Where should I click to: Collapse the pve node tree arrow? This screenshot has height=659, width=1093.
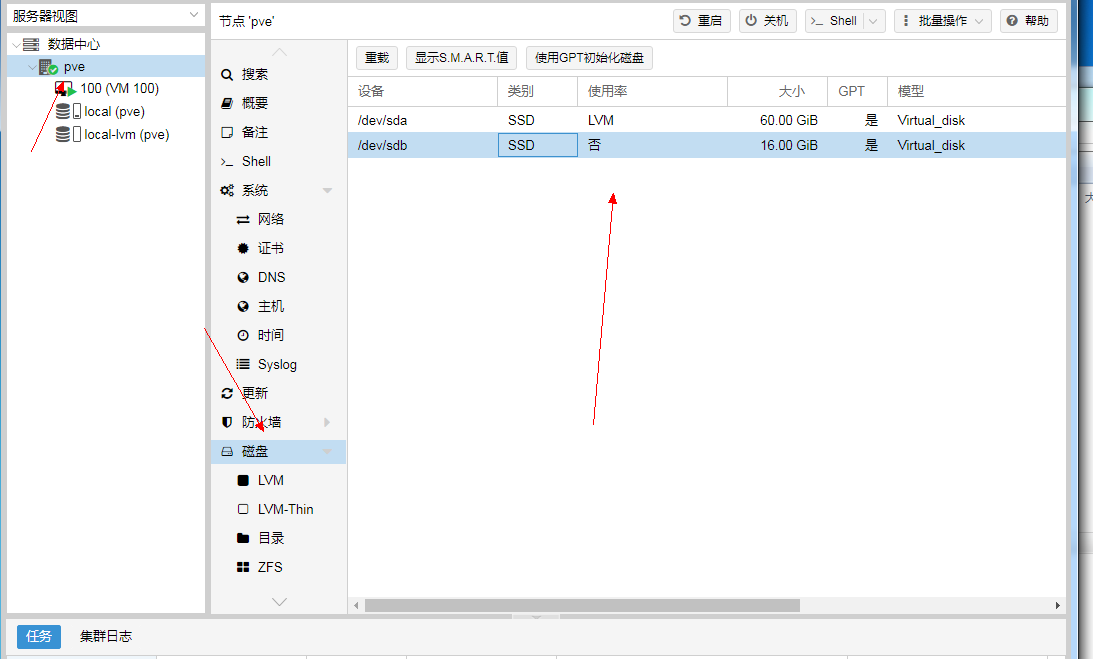32,67
